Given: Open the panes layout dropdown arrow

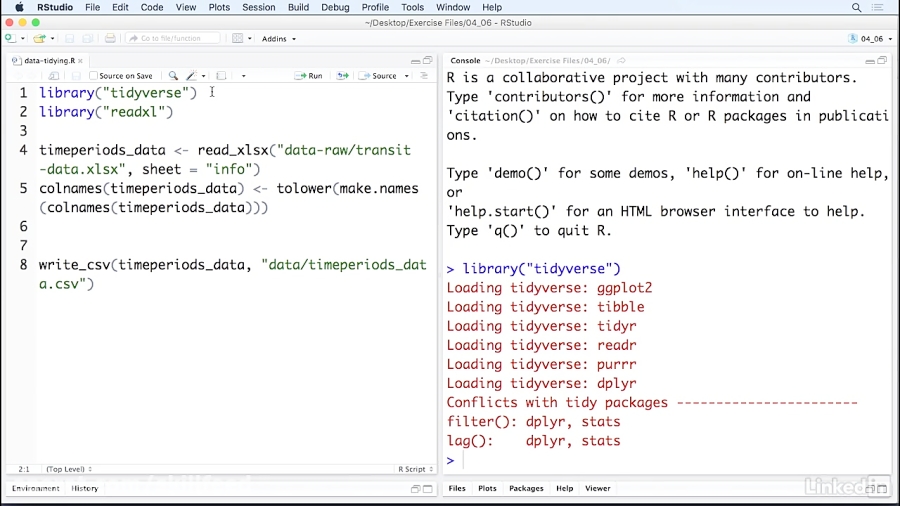Looking at the screenshot, I should [250, 38].
